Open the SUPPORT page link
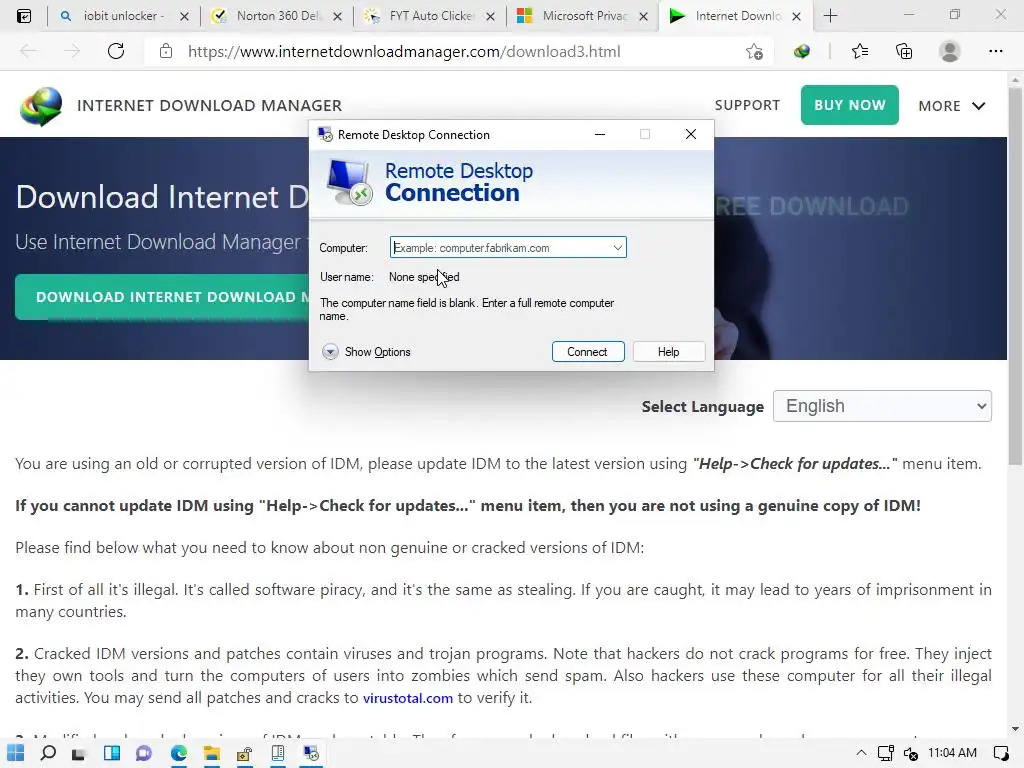This screenshot has width=1024, height=768. tap(747, 105)
